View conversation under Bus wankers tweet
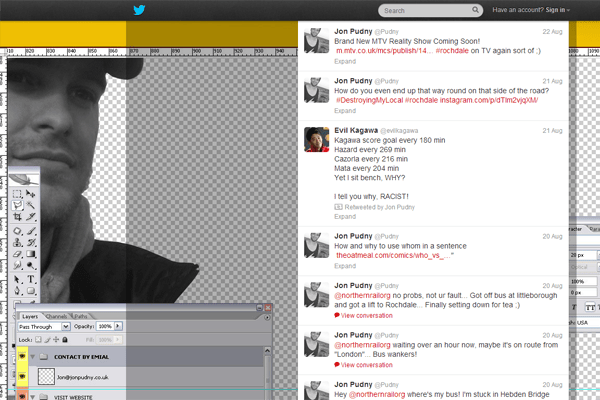600x400 pixels. (367, 365)
